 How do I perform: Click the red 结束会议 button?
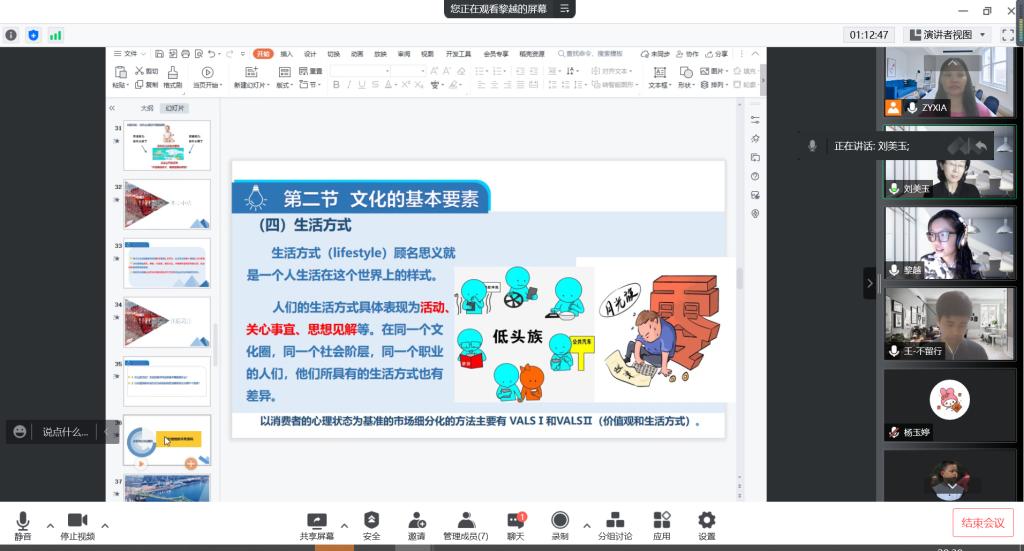click(982, 522)
